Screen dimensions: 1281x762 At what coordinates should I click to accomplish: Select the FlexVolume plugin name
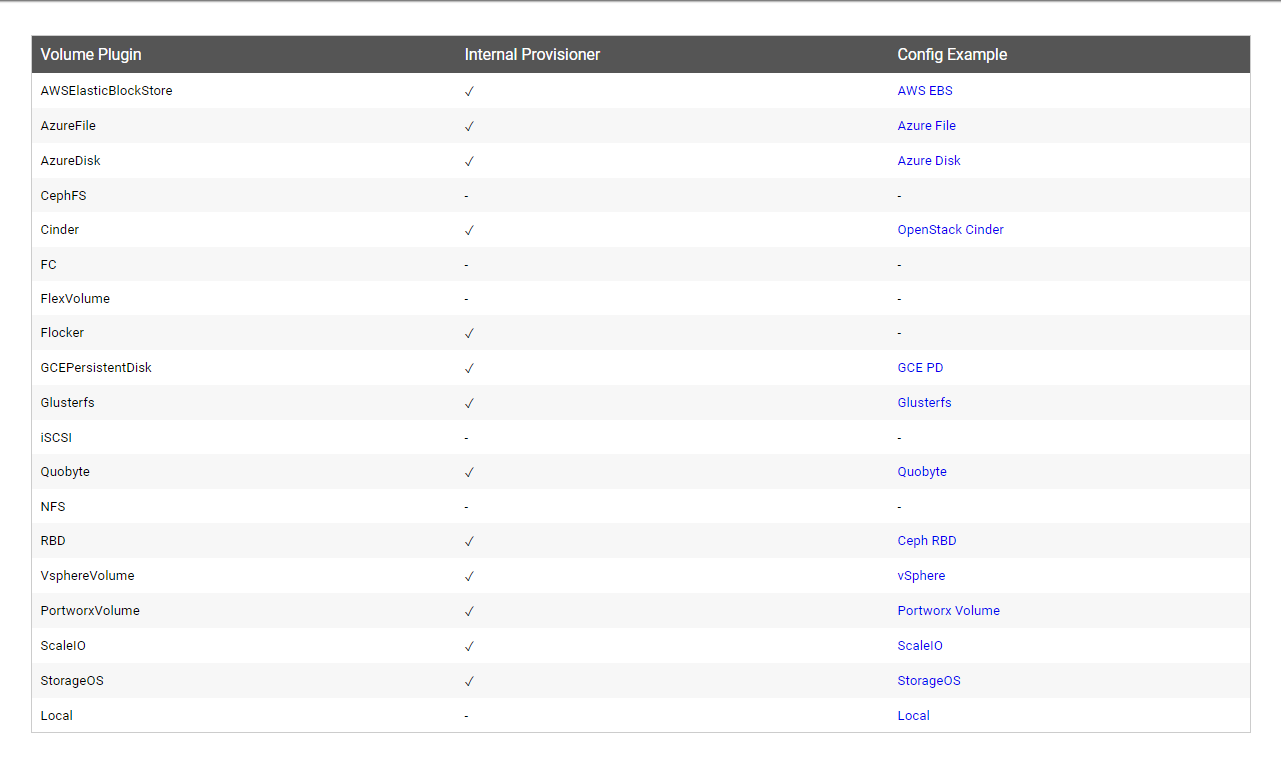(x=75, y=299)
